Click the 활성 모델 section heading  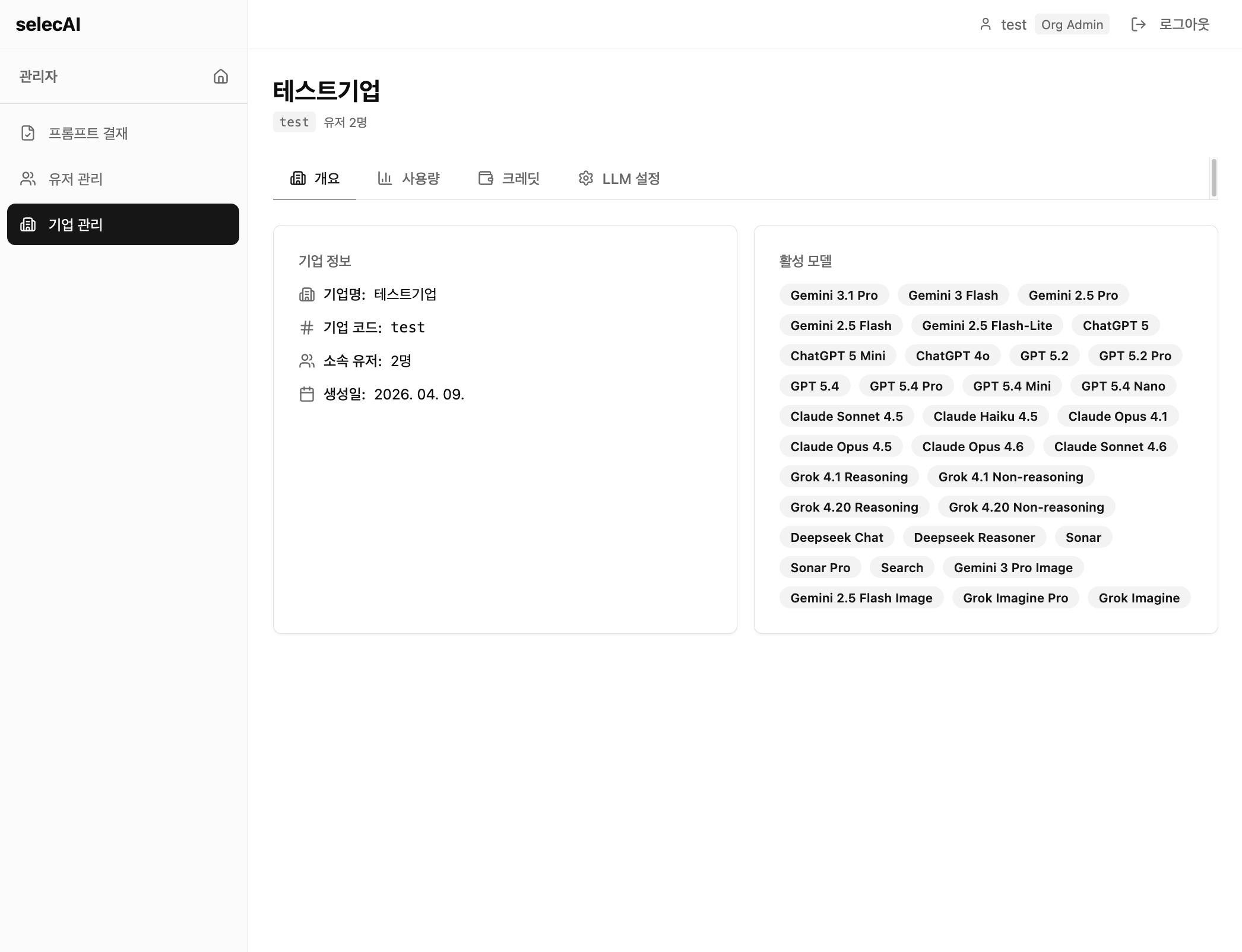(806, 261)
